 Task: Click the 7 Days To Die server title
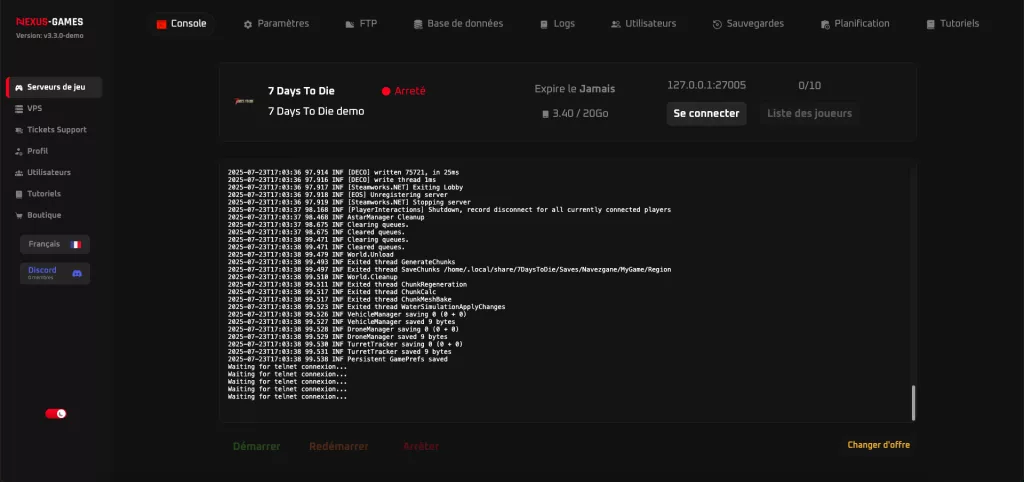pos(301,91)
